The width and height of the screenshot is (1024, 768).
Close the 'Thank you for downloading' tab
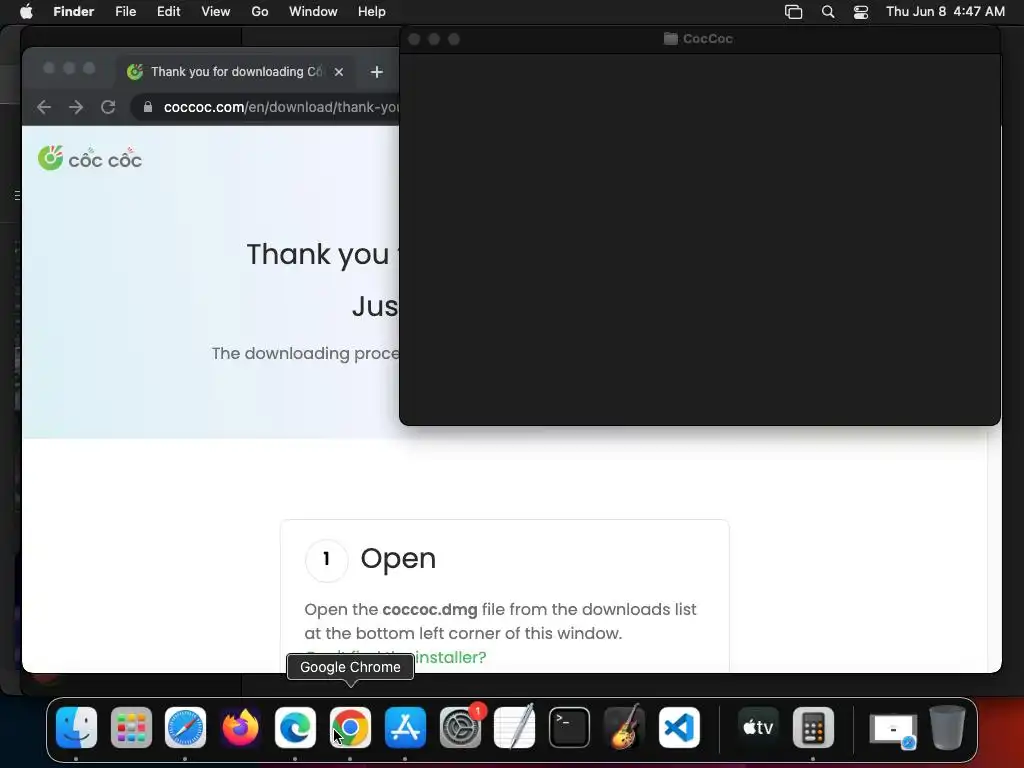[339, 72]
